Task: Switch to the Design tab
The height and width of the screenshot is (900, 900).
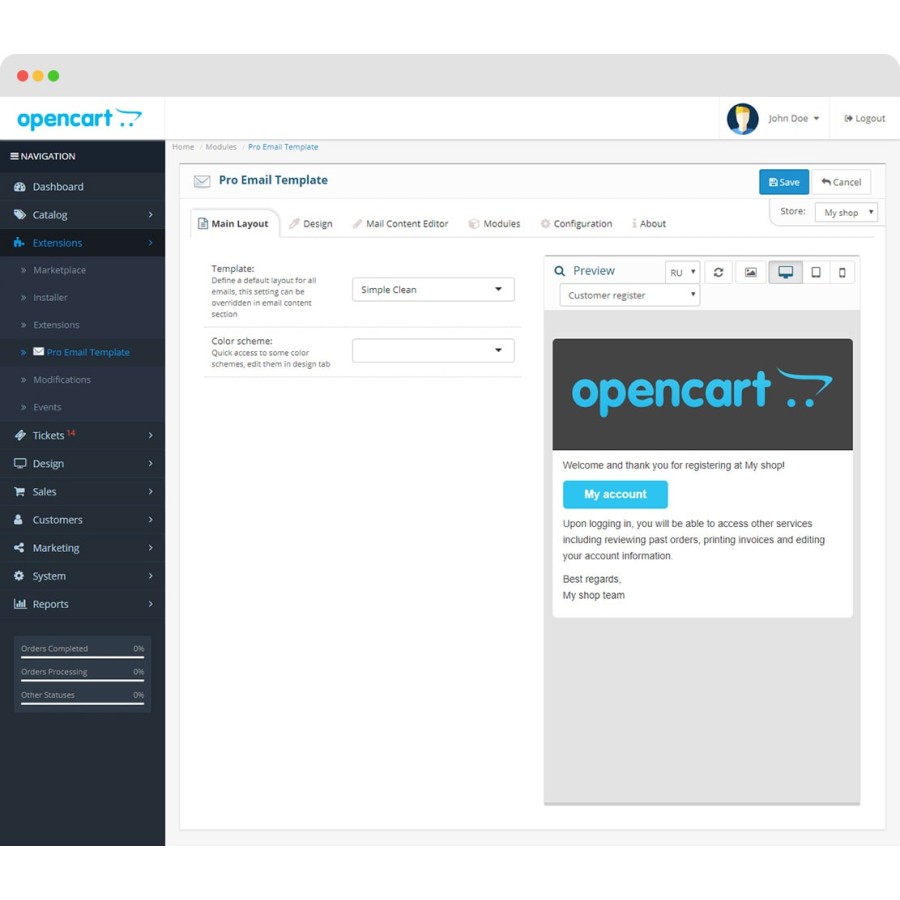Action: pos(311,224)
